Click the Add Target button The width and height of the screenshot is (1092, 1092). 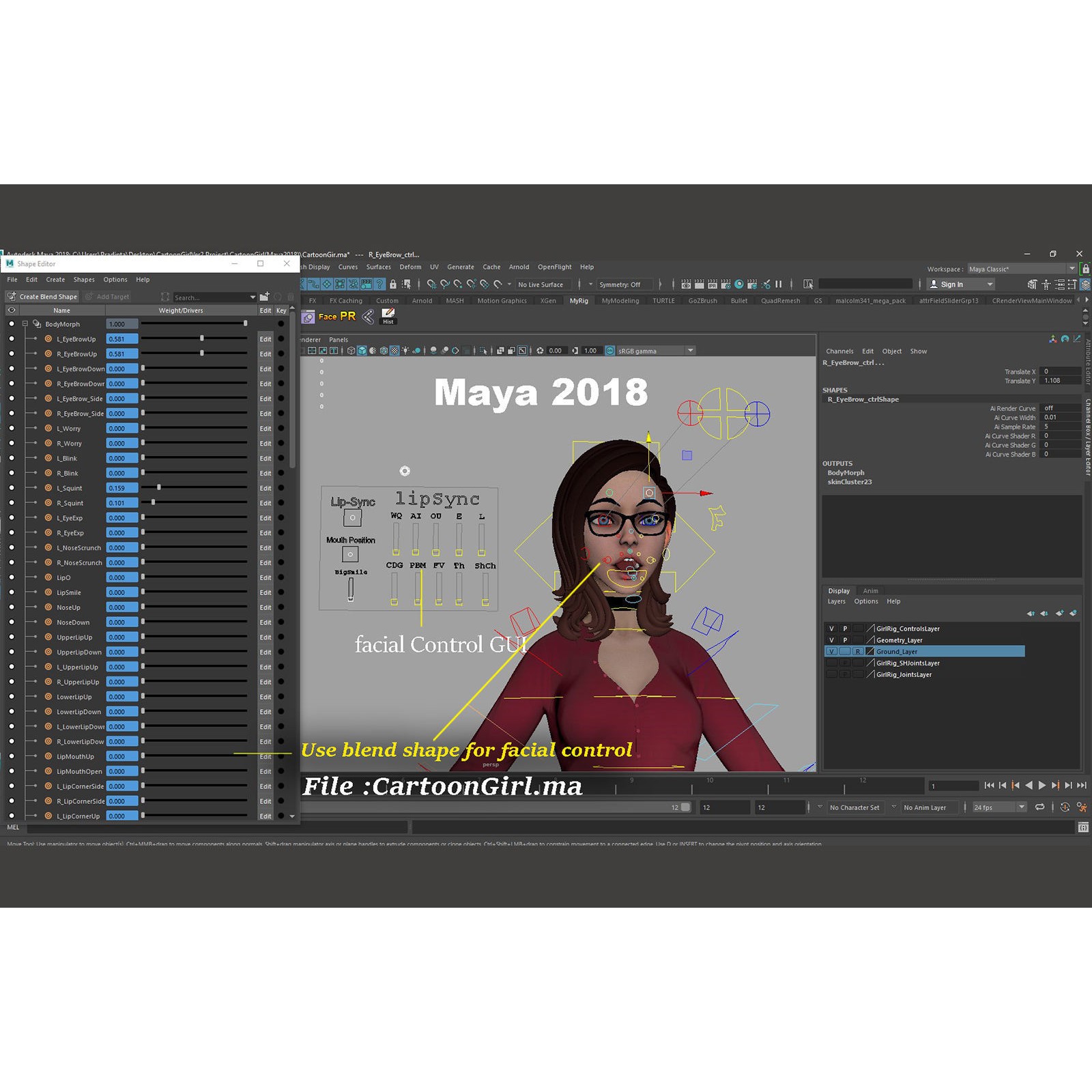tap(106, 296)
